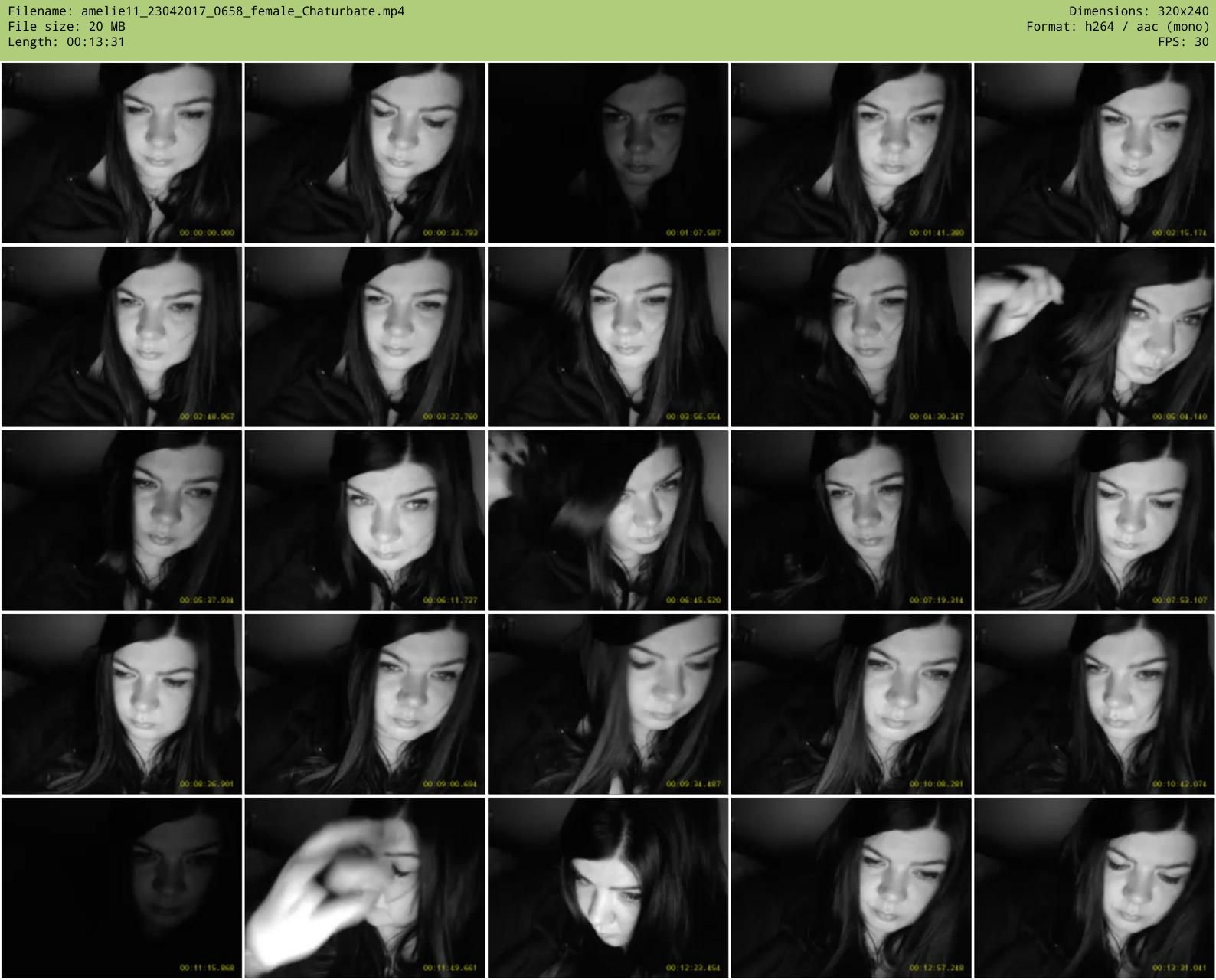Click the thumbnail stamped 00:07:19.314
The image size is (1216, 980).
(851, 521)
